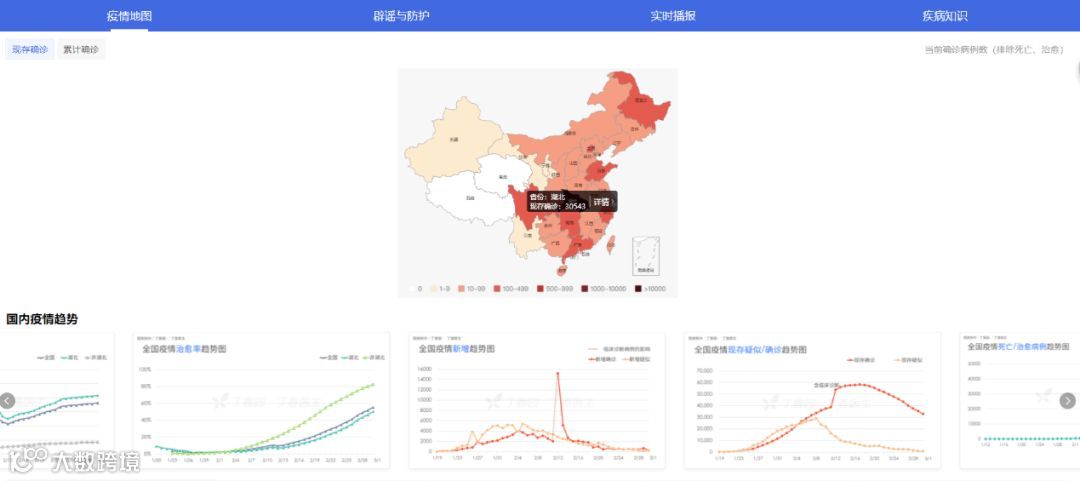The width and height of the screenshot is (1080, 481).
Task: Go to the 疾病知识 tab
Action: [x=945, y=16]
